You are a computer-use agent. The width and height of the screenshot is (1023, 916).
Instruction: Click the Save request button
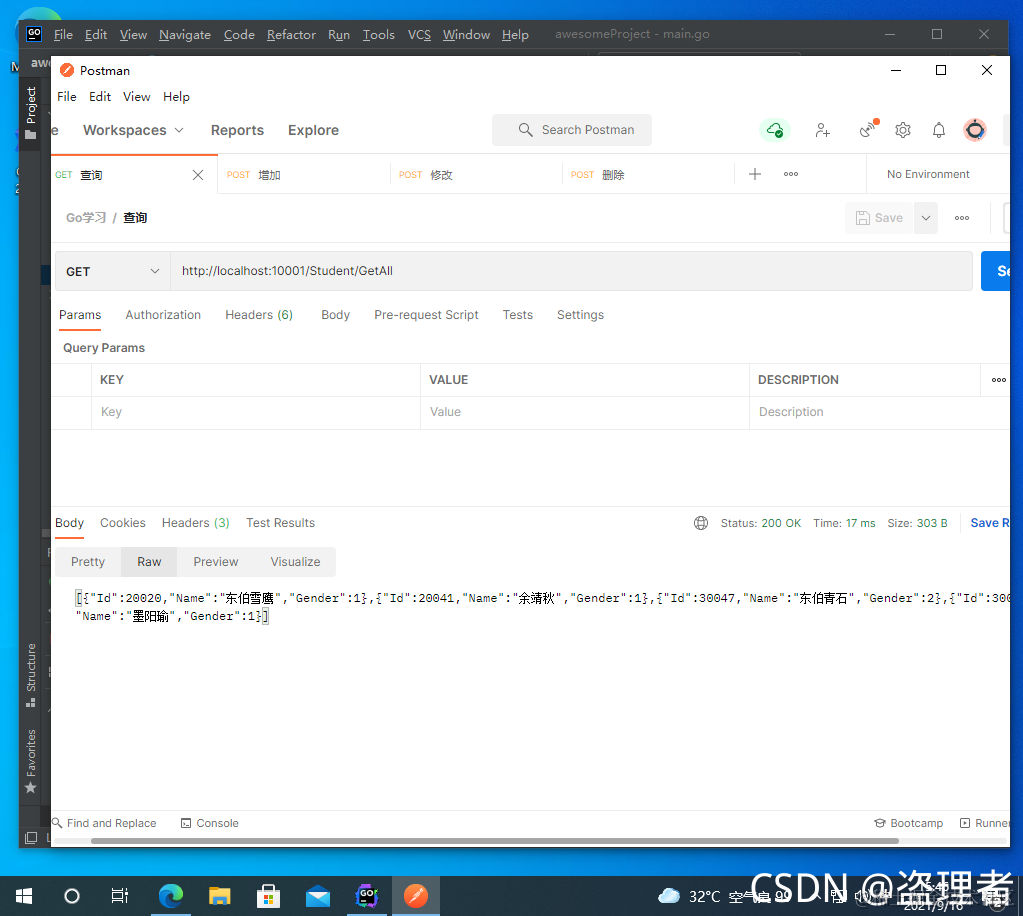(879, 218)
